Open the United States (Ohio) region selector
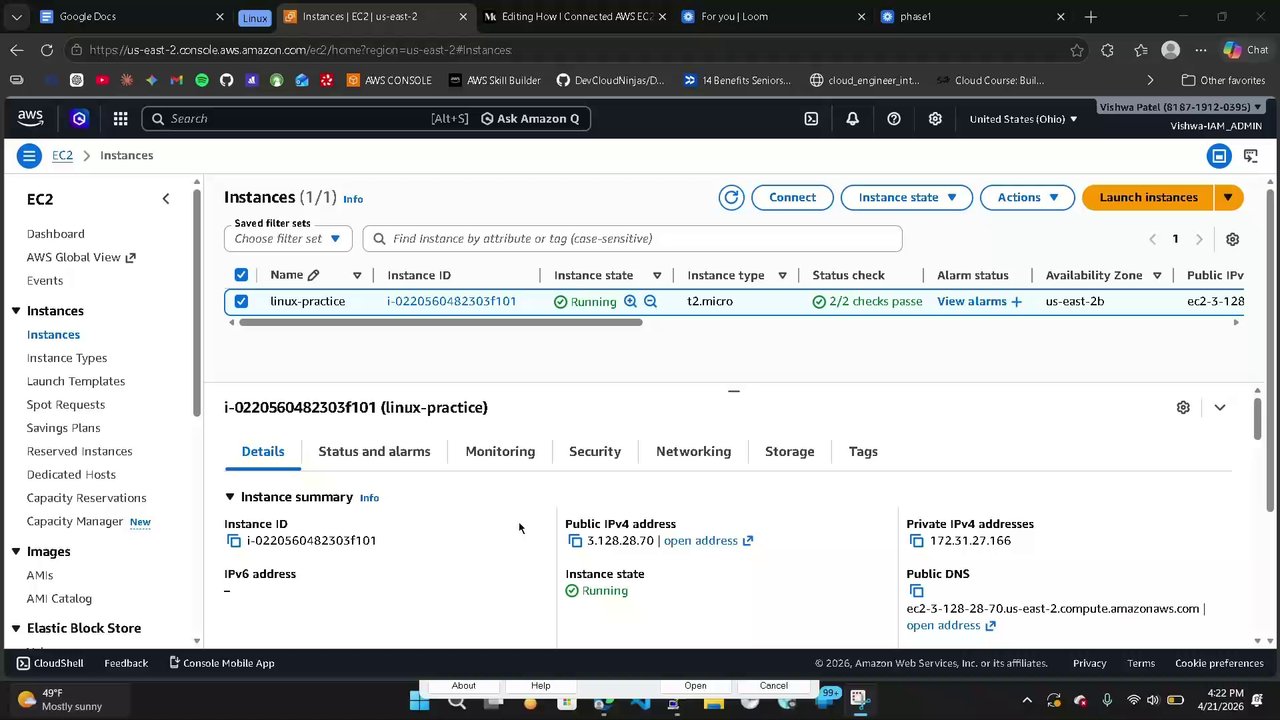This screenshot has width=1280, height=720. tap(1023, 119)
